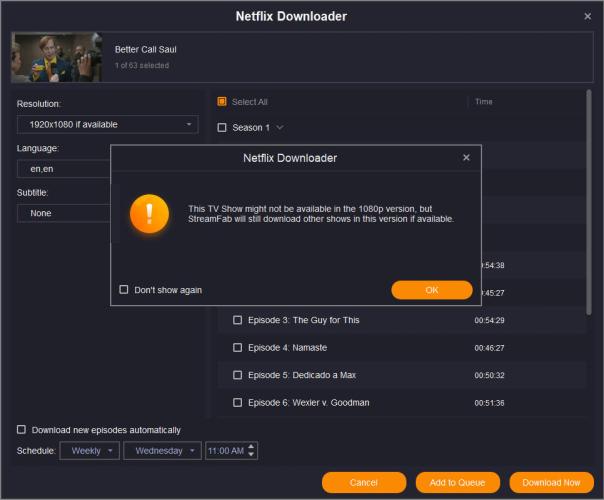Click the Download Now button
Screen dimensions: 604x500
[551, 483]
